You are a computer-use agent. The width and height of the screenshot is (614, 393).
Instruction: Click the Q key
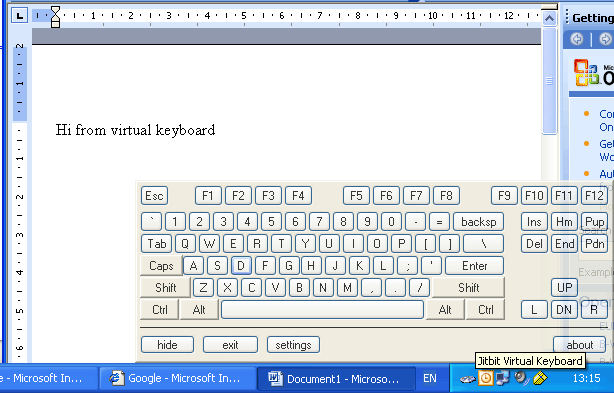point(185,244)
